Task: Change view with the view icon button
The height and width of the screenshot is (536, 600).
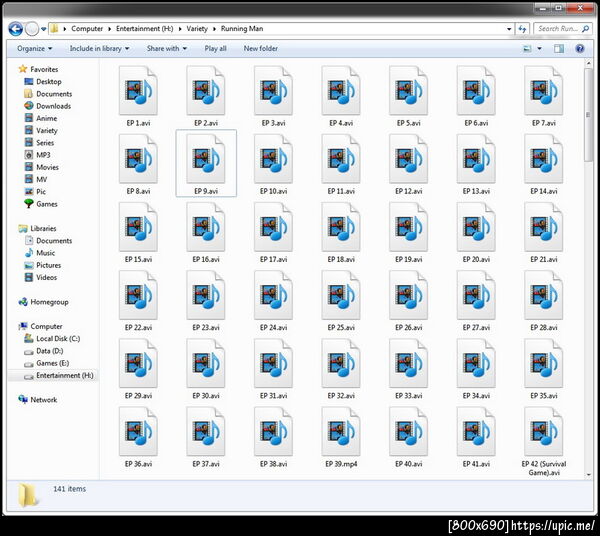Action: 527,49
